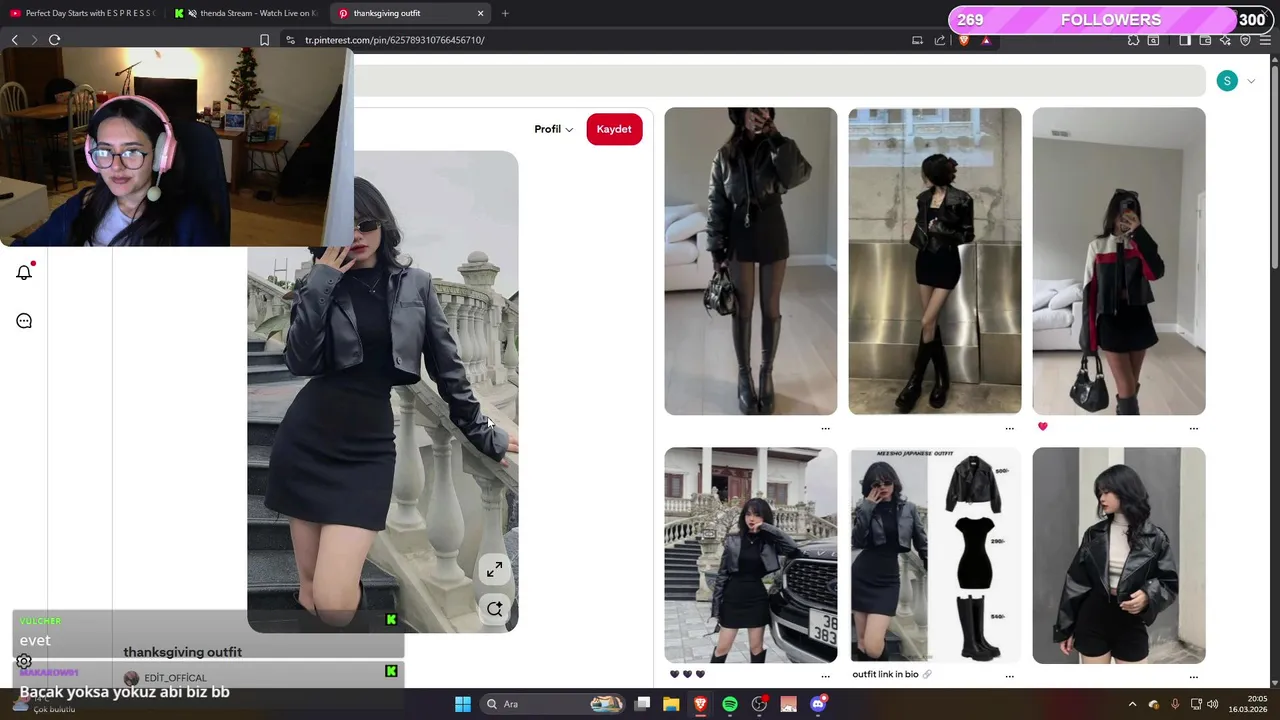Viewport: 1280px width, 720px height.
Task: Click the taskbar Ara search box
Action: tap(553, 704)
